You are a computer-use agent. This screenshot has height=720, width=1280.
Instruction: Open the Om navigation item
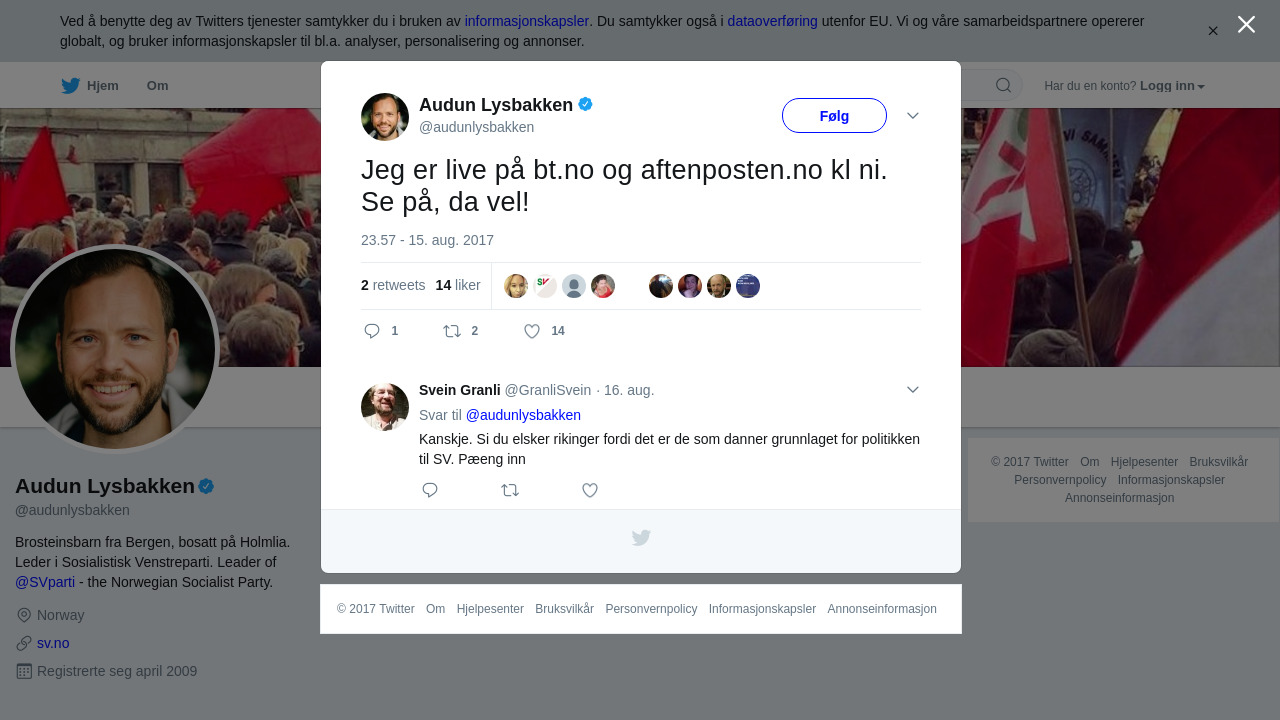[x=157, y=86]
